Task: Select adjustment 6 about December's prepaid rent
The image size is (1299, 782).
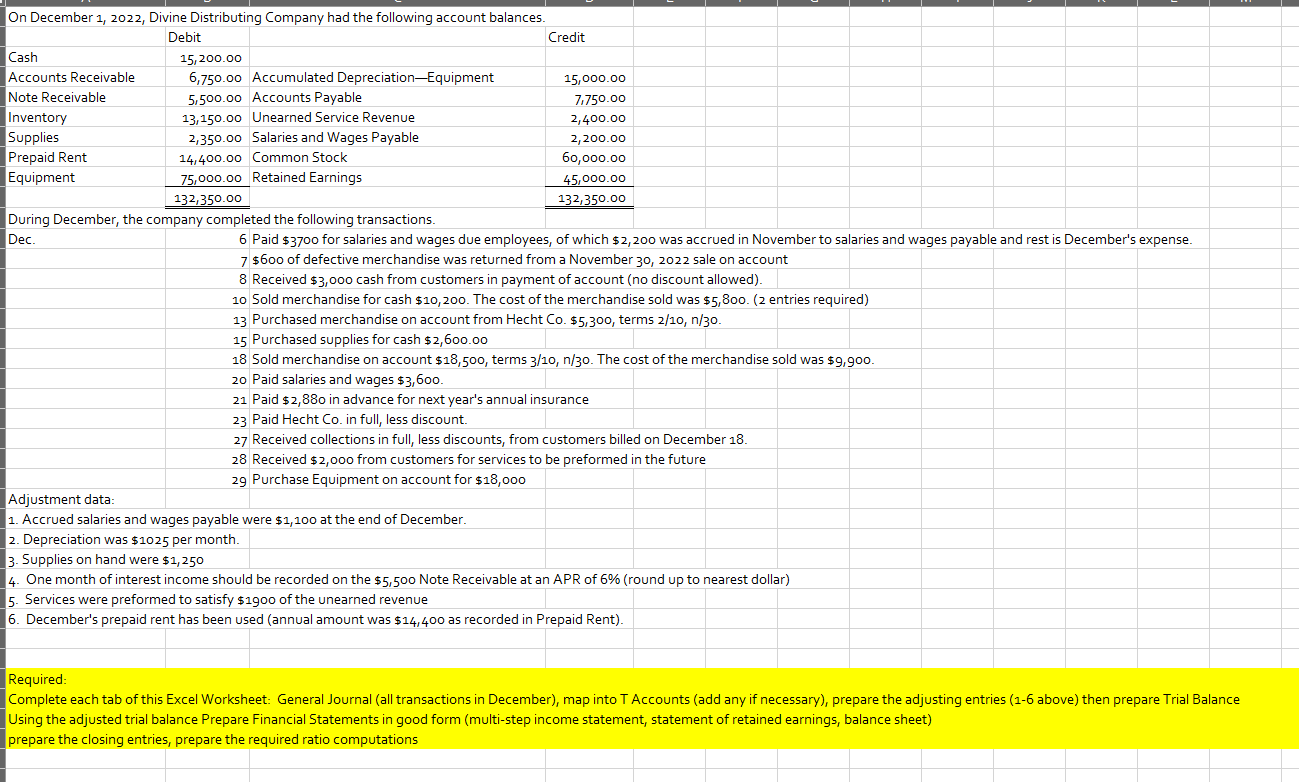Action: click(314, 619)
